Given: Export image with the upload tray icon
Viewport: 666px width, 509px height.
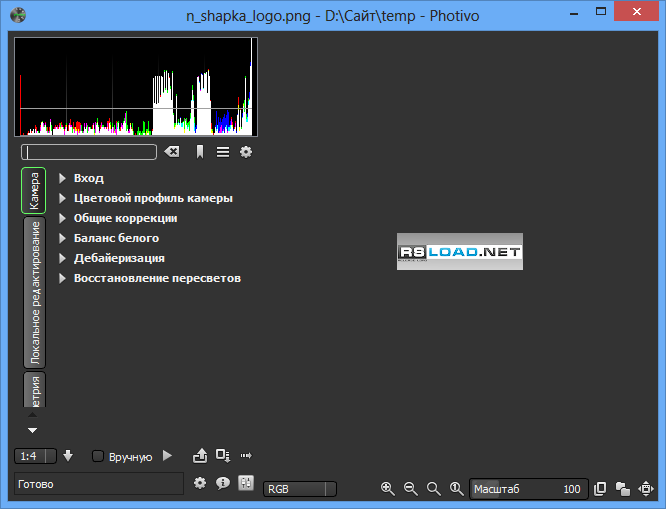Looking at the screenshot, I should pos(200,455).
